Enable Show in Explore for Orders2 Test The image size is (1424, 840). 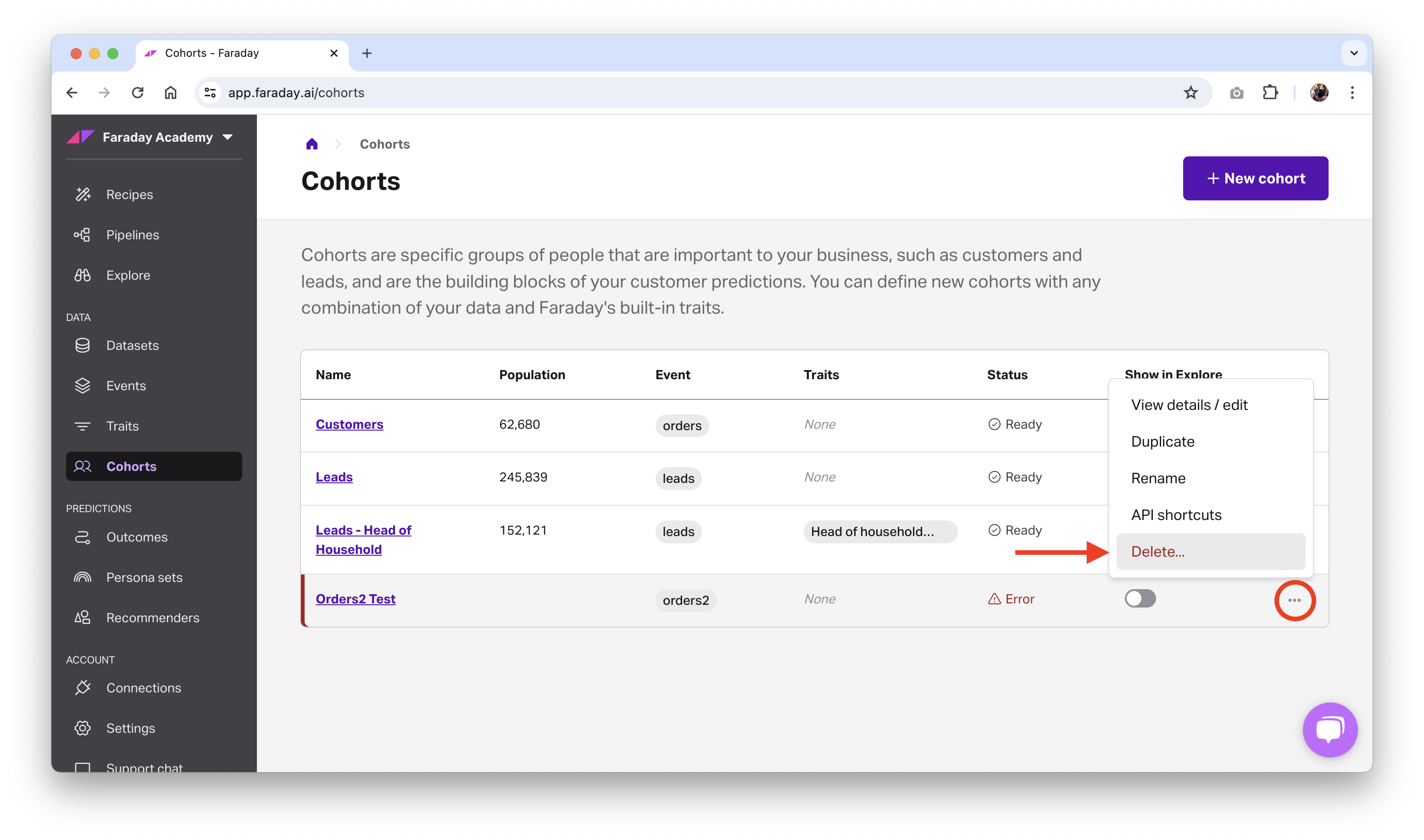(1140, 598)
